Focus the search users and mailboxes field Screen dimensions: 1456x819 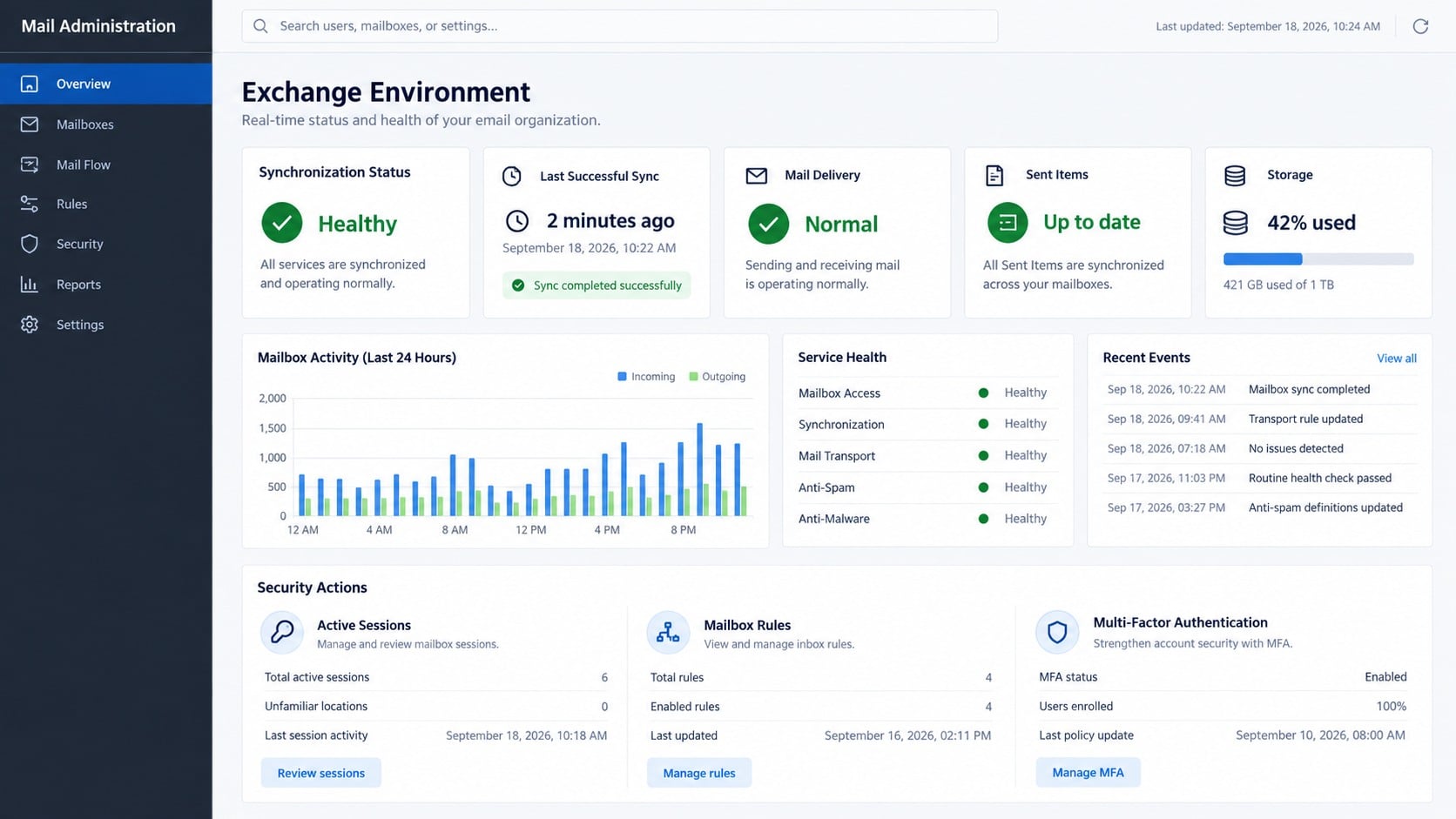620,26
